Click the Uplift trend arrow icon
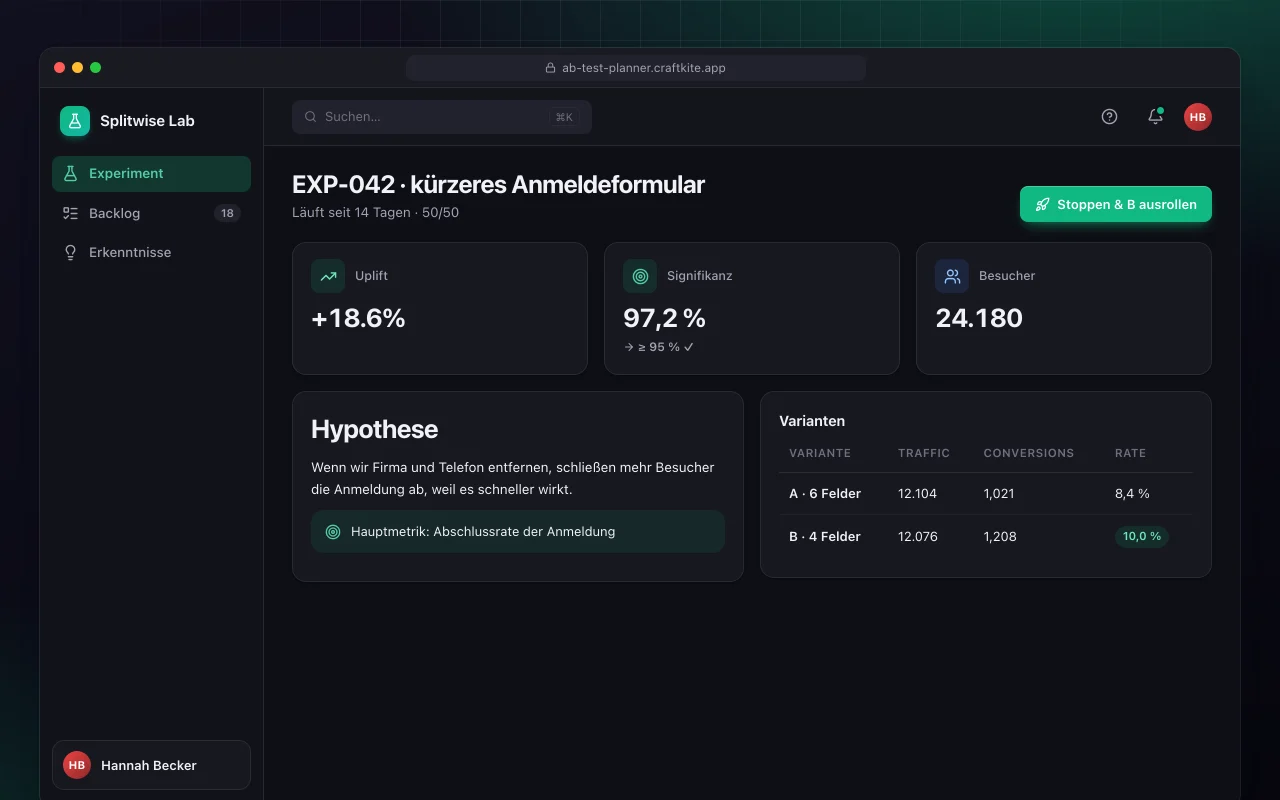Viewport: 1280px width, 800px height. point(328,276)
